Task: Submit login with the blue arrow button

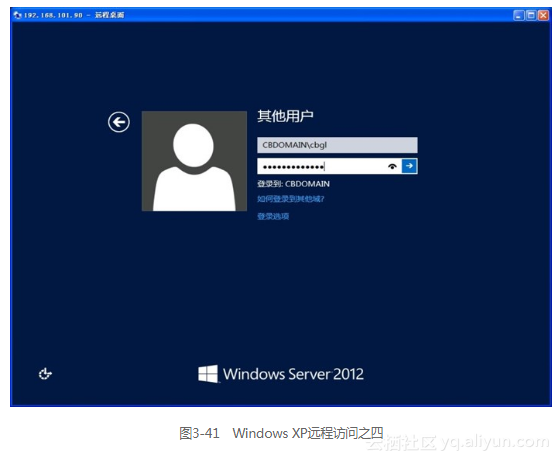Action: [x=409, y=166]
